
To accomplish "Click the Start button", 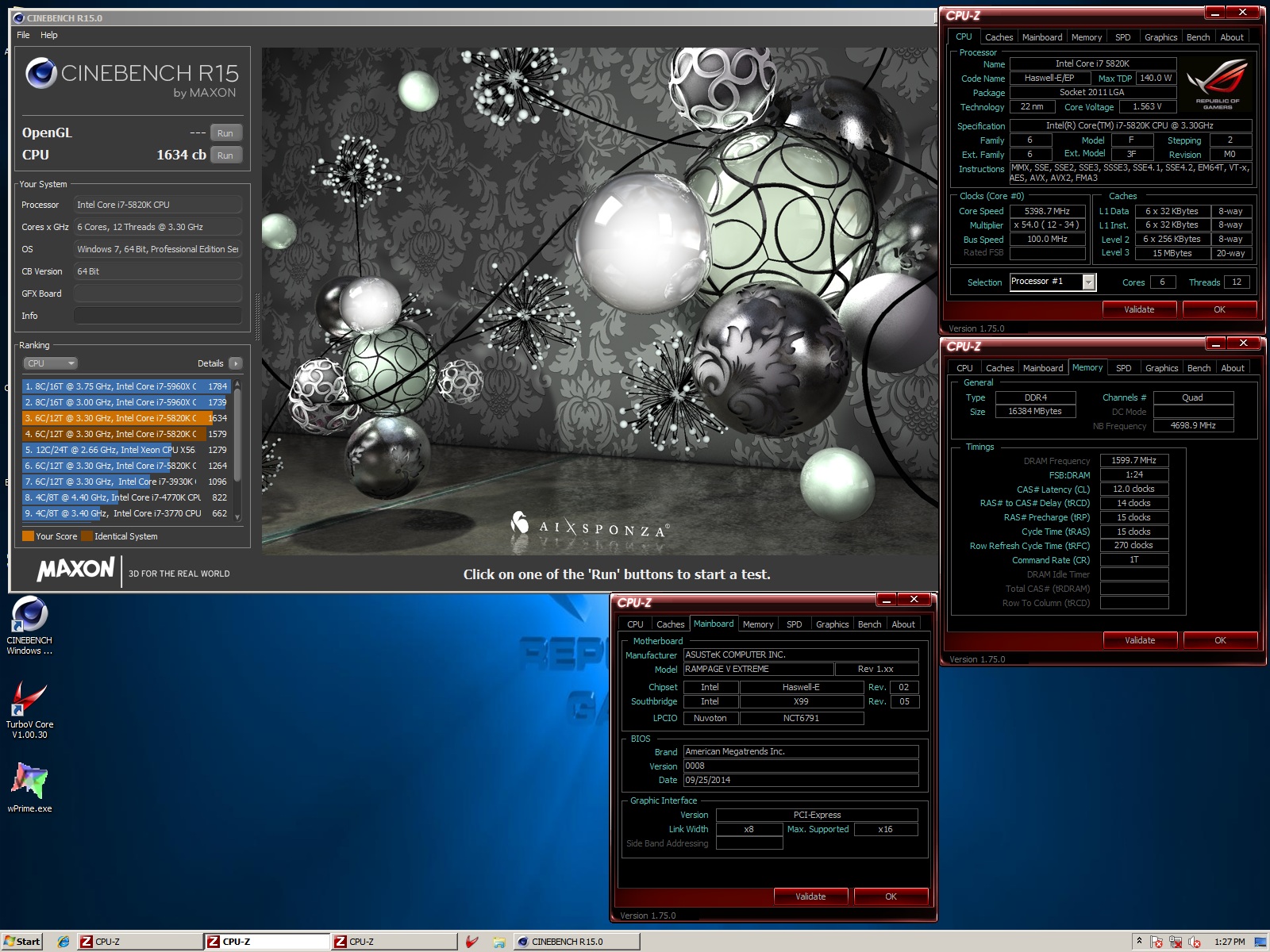I will [22, 942].
